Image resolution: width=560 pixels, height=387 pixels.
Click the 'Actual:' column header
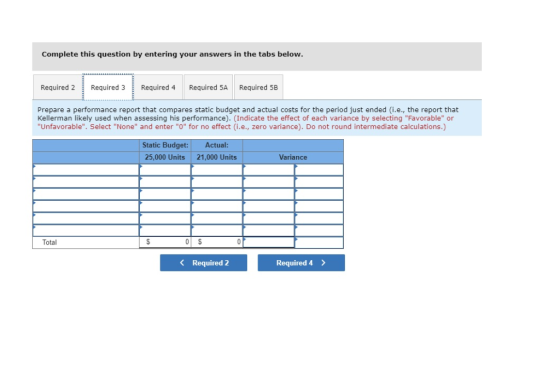click(217, 145)
